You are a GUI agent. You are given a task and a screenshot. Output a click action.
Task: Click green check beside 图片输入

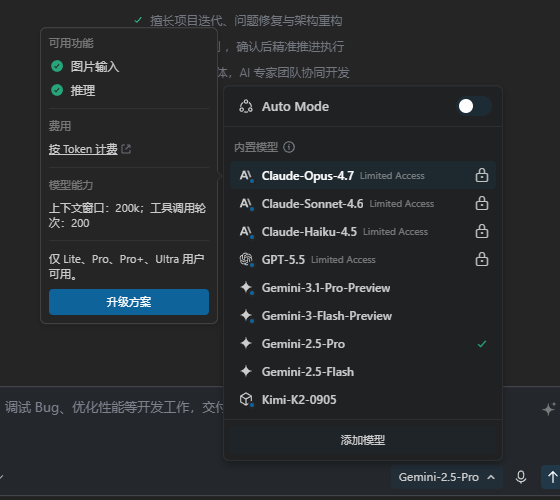pyautogui.click(x=57, y=66)
